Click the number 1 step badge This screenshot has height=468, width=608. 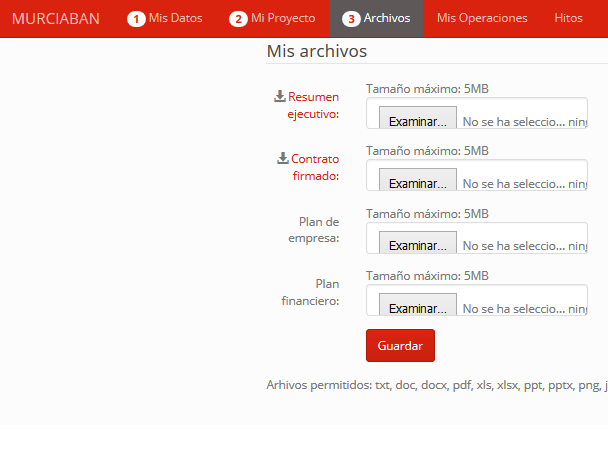[x=136, y=19]
